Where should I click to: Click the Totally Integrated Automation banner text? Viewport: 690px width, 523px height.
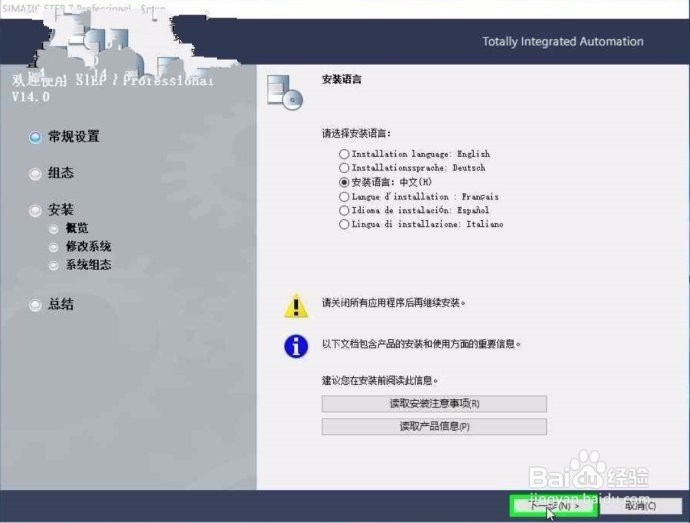click(563, 41)
